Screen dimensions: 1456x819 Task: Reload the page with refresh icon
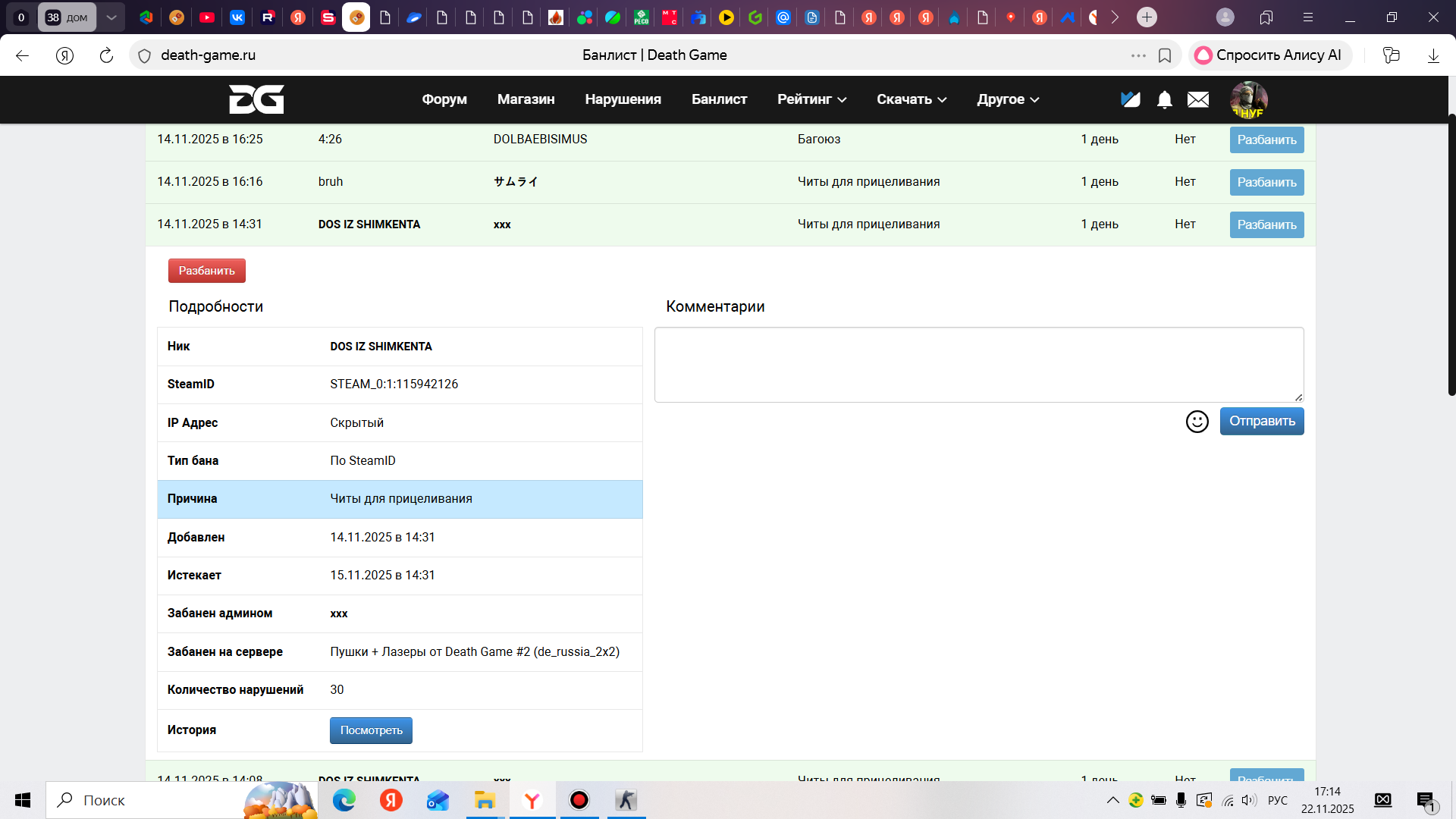click(106, 55)
